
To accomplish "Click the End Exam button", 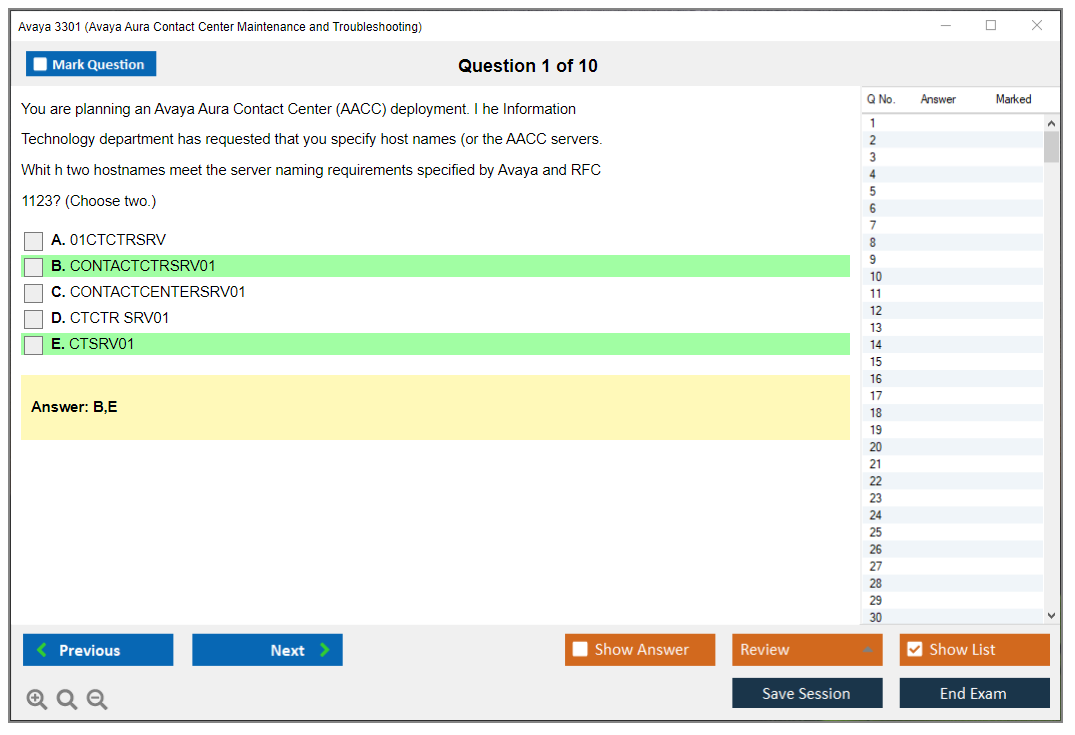I will (x=974, y=693).
